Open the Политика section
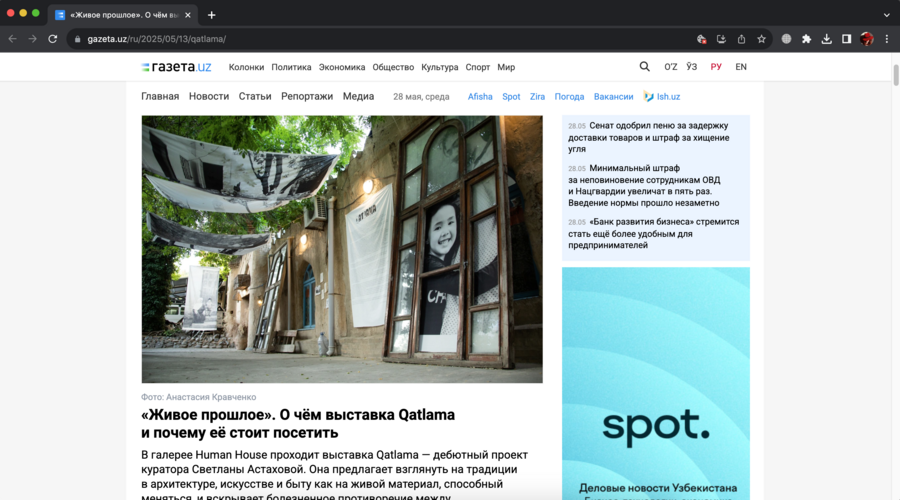This screenshot has height=500, width=900. click(x=291, y=67)
